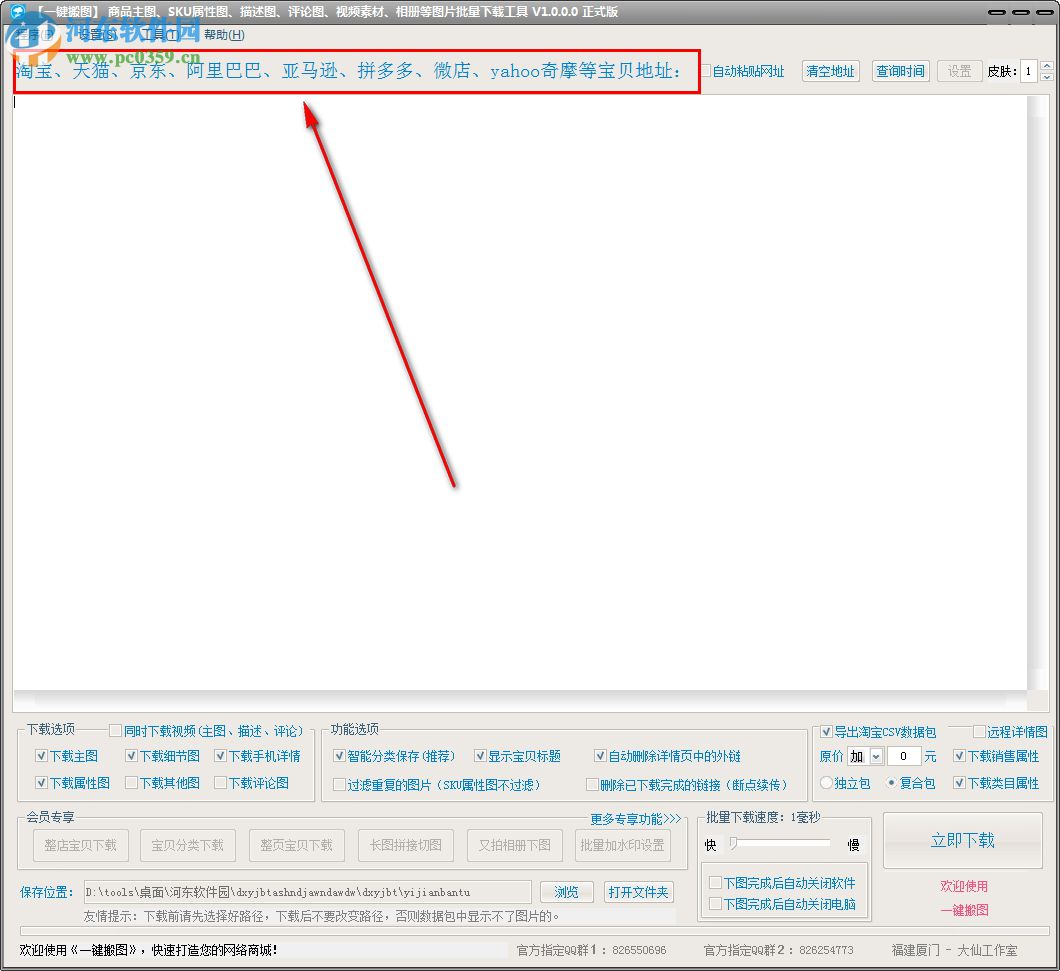Open the 原价 加 dropdown
Screen dimensions: 1060x971
(876, 756)
